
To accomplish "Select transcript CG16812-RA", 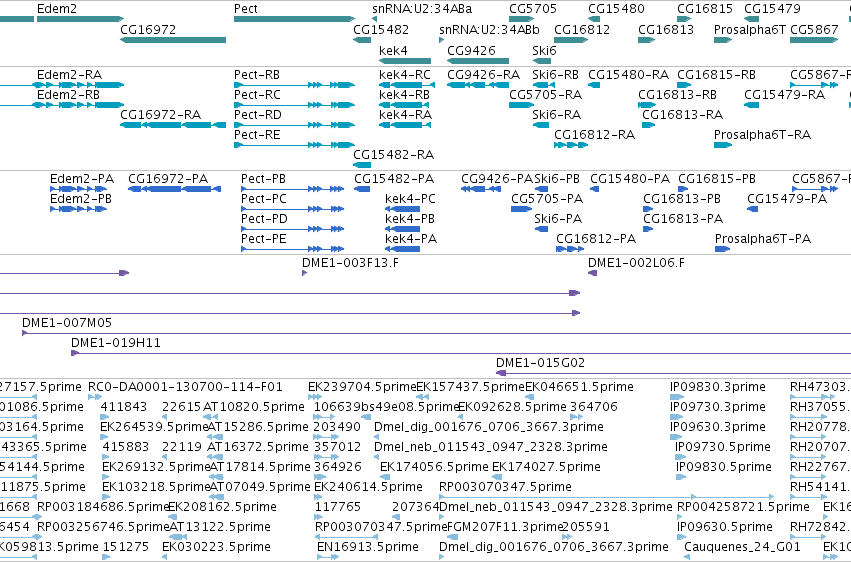I will pyautogui.click(x=571, y=145).
